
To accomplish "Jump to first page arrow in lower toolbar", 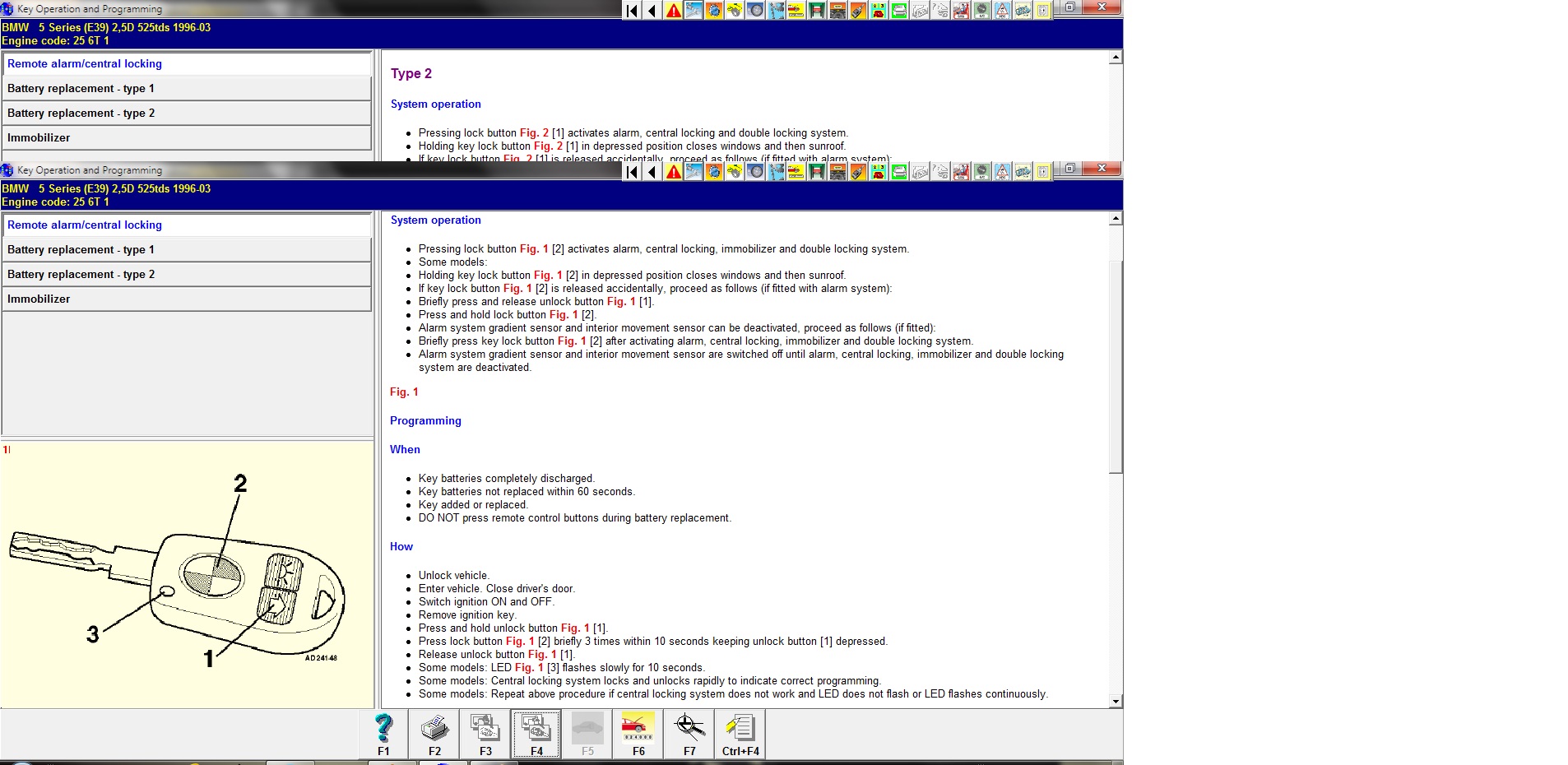I will pyautogui.click(x=632, y=172).
